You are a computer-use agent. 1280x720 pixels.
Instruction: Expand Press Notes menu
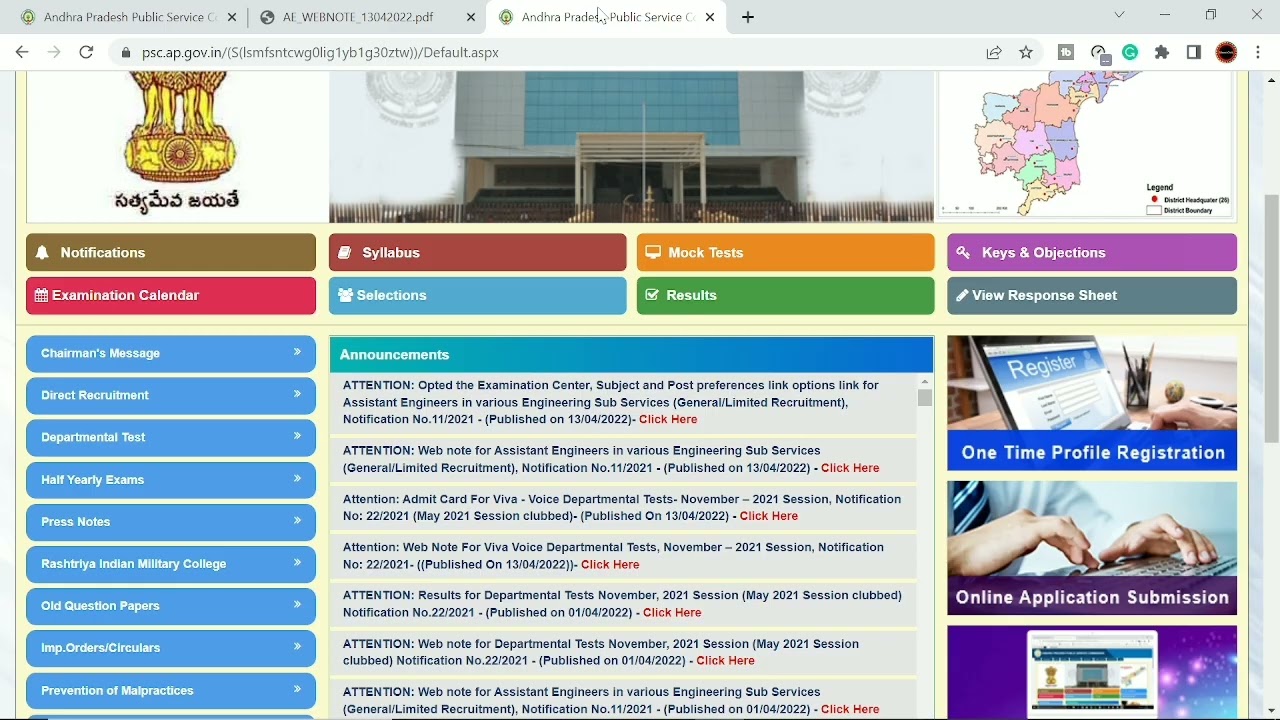click(x=171, y=522)
